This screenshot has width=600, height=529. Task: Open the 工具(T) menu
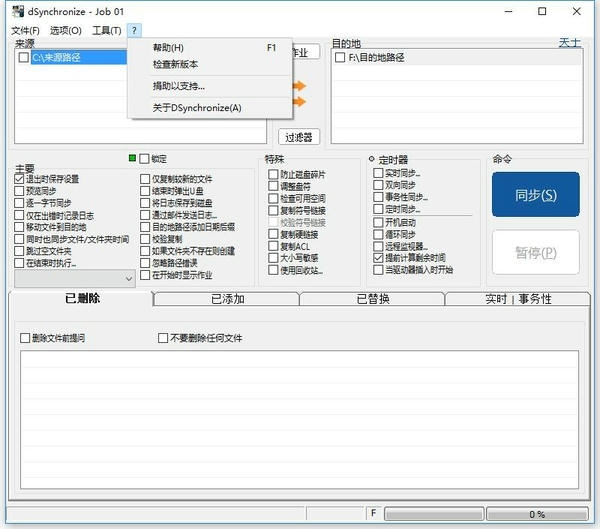tap(107, 31)
